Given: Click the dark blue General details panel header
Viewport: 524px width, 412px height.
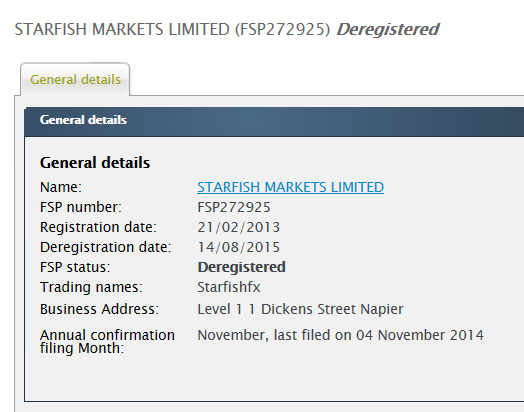Looking at the screenshot, I should click(x=274, y=122).
